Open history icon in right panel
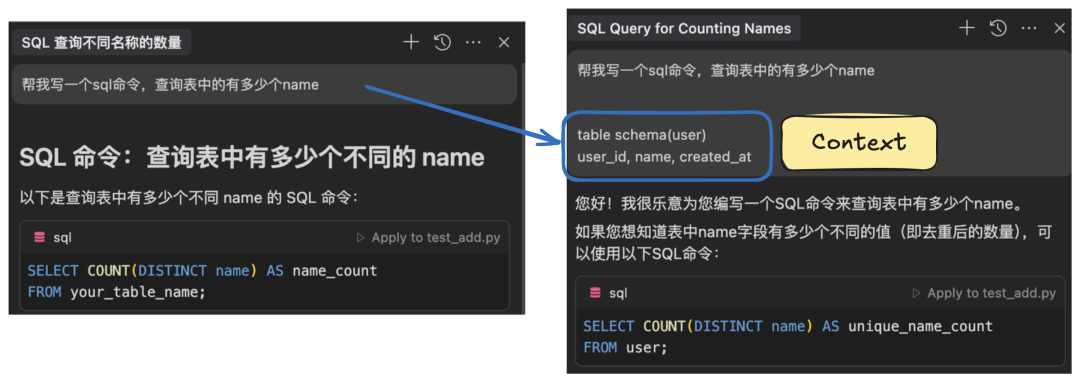 click(998, 28)
